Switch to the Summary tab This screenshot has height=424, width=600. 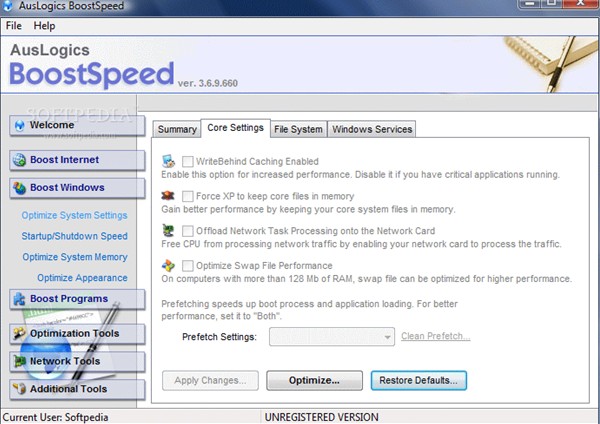[177, 129]
